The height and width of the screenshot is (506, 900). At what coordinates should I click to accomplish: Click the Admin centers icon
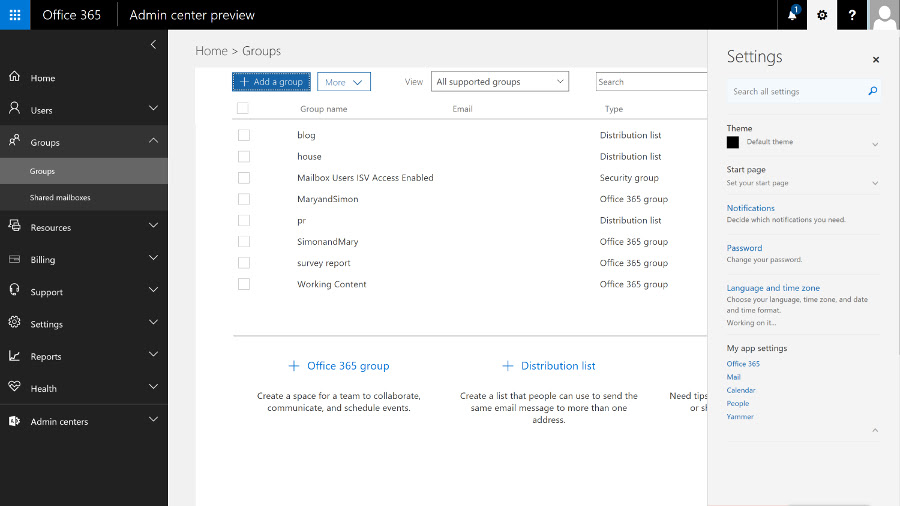pos(14,421)
